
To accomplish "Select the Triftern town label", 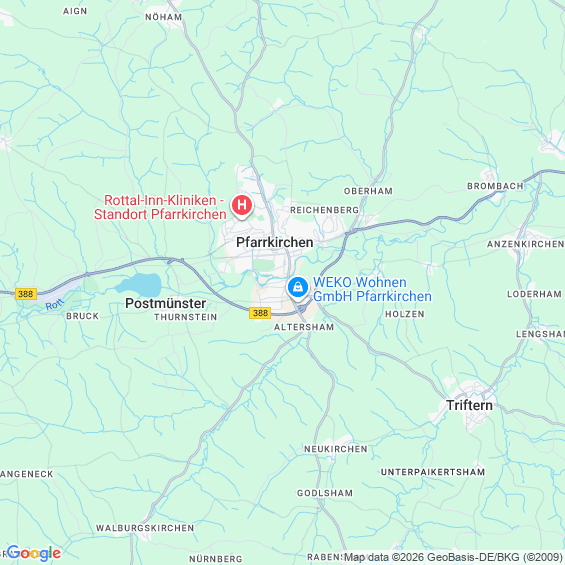I will click(469, 405).
